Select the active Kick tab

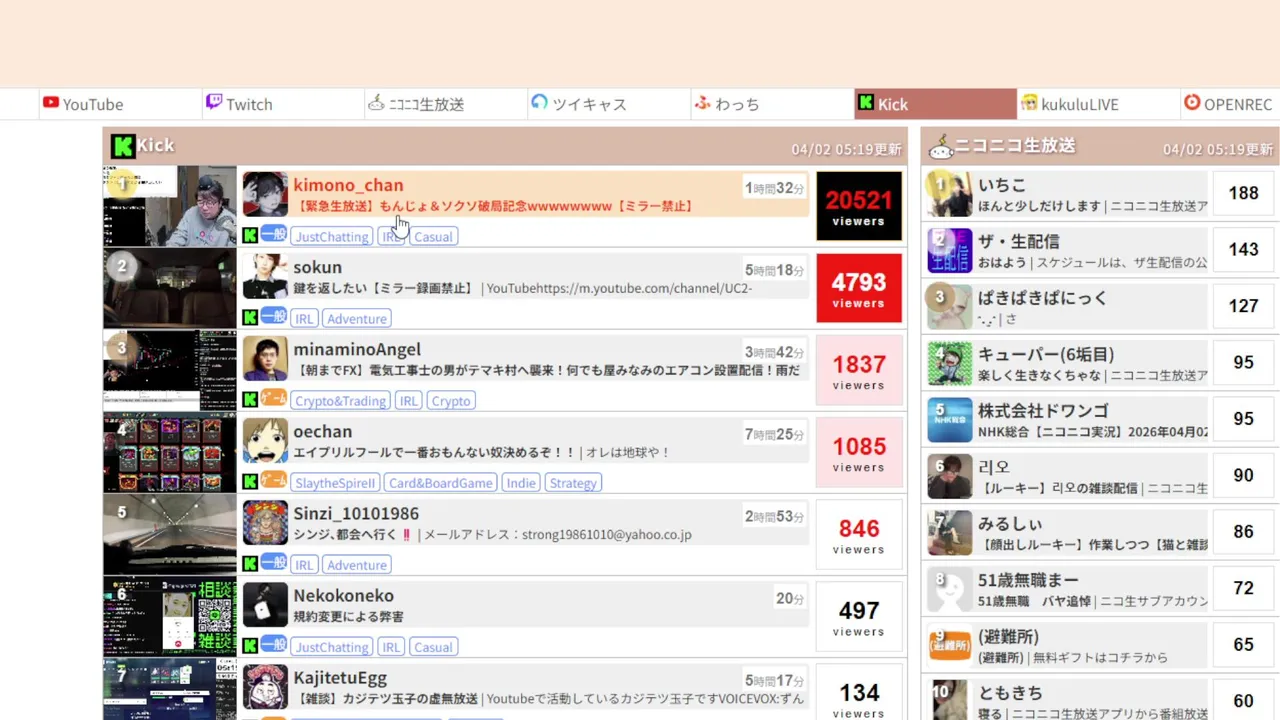tap(935, 104)
